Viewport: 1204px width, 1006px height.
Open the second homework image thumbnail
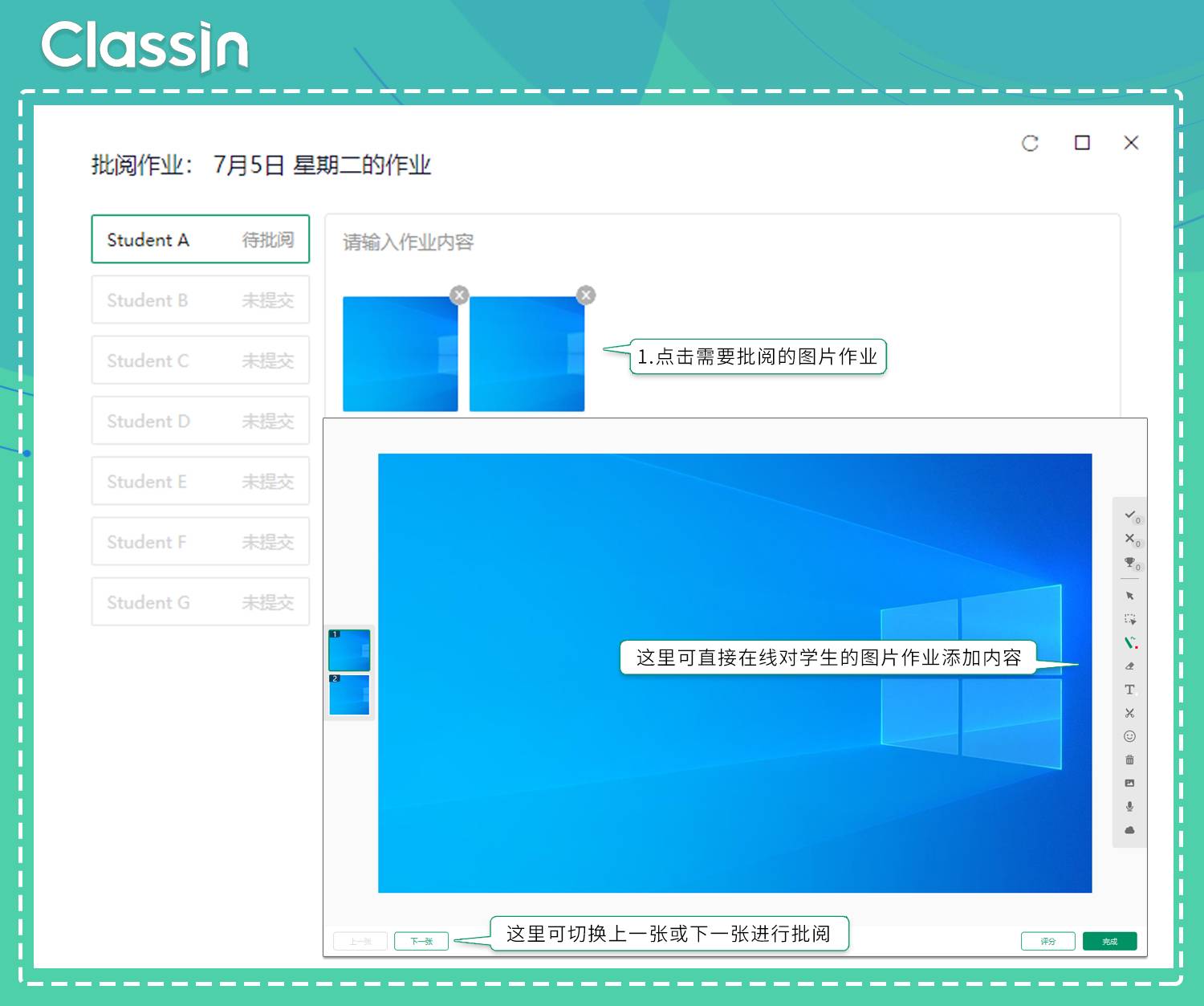tap(527, 354)
